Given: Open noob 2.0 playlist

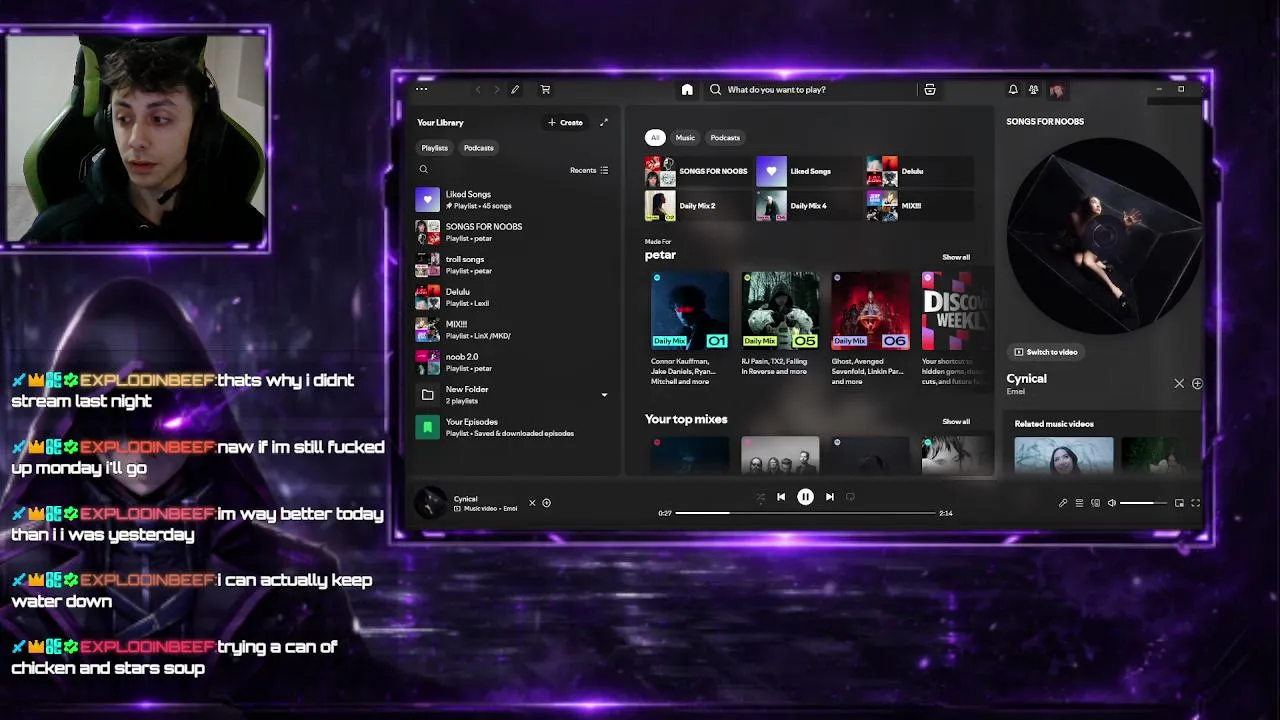Looking at the screenshot, I should pos(513,362).
